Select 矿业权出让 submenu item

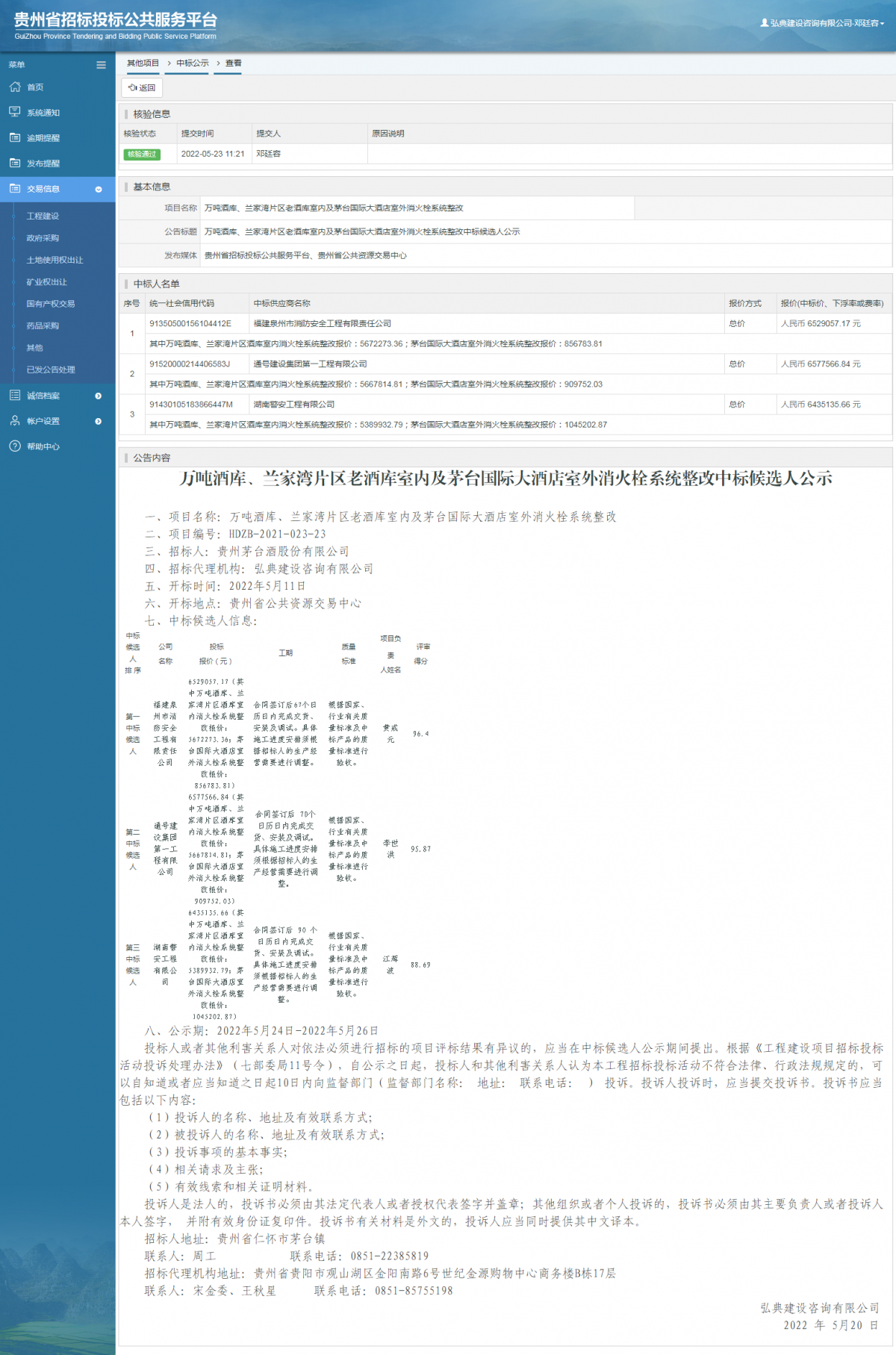pyautogui.click(x=47, y=282)
